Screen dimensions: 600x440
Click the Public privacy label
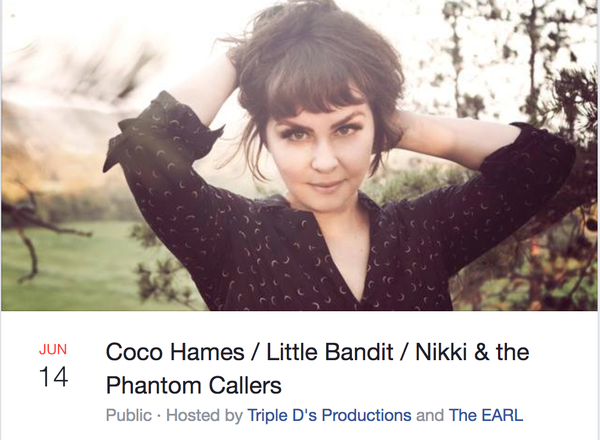[x=129, y=415]
